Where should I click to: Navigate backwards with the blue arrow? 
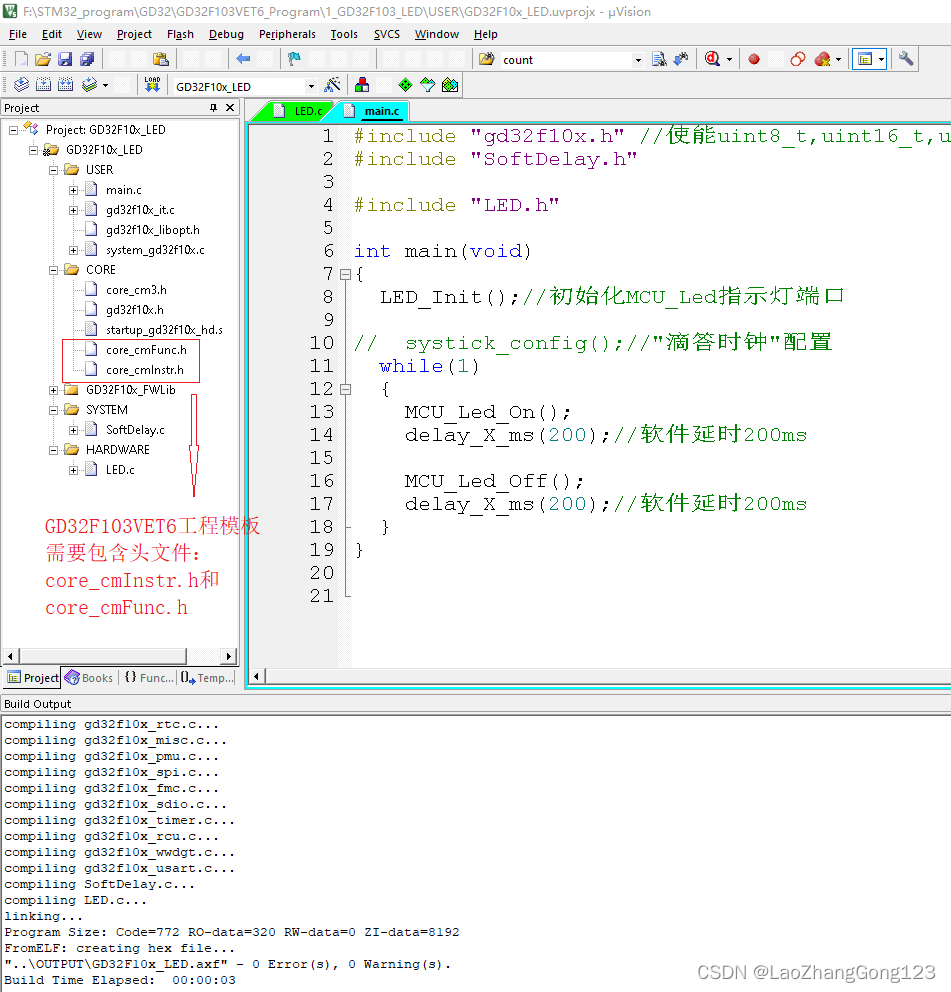point(243,59)
